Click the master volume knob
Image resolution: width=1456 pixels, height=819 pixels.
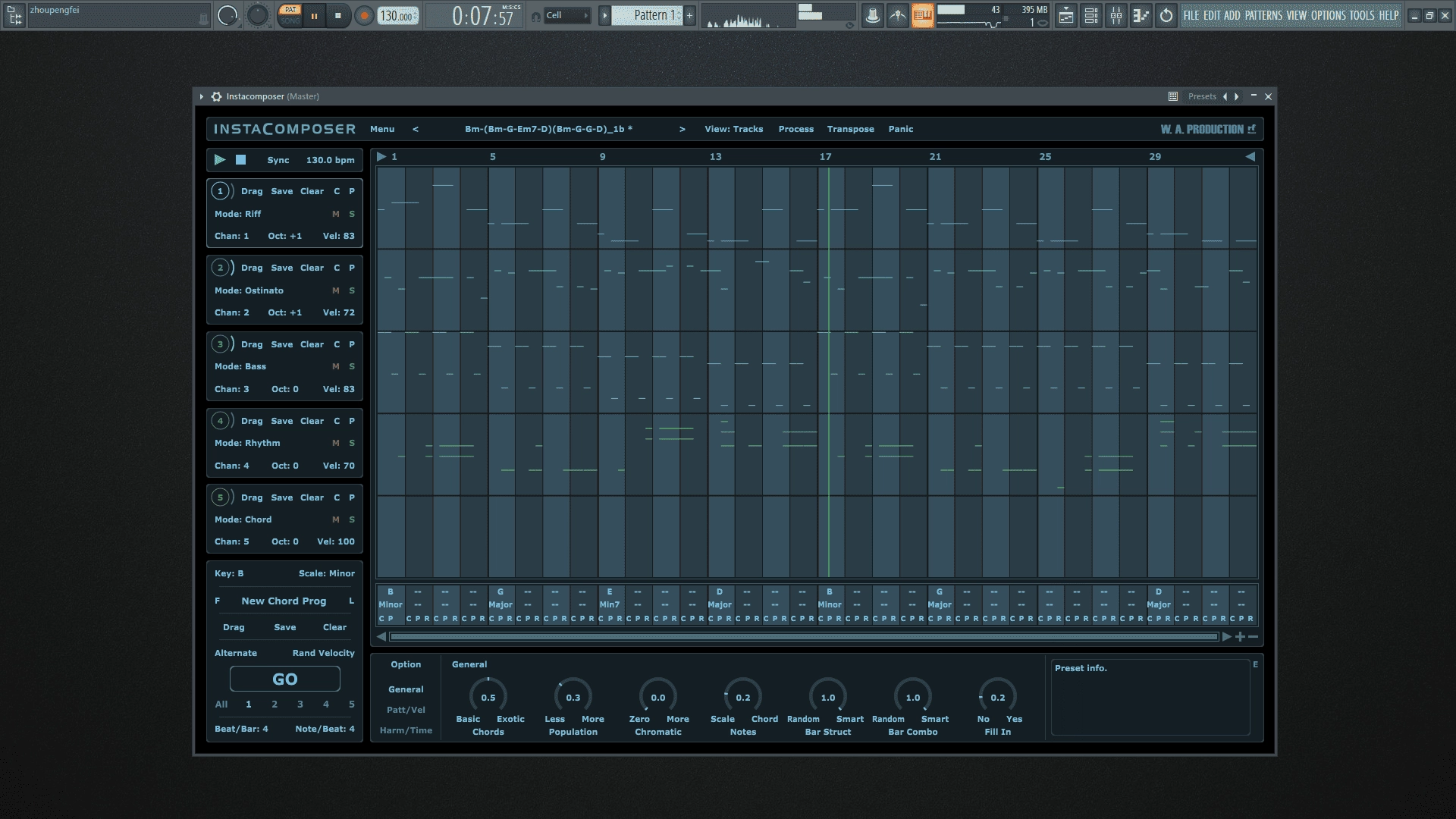coord(227,15)
